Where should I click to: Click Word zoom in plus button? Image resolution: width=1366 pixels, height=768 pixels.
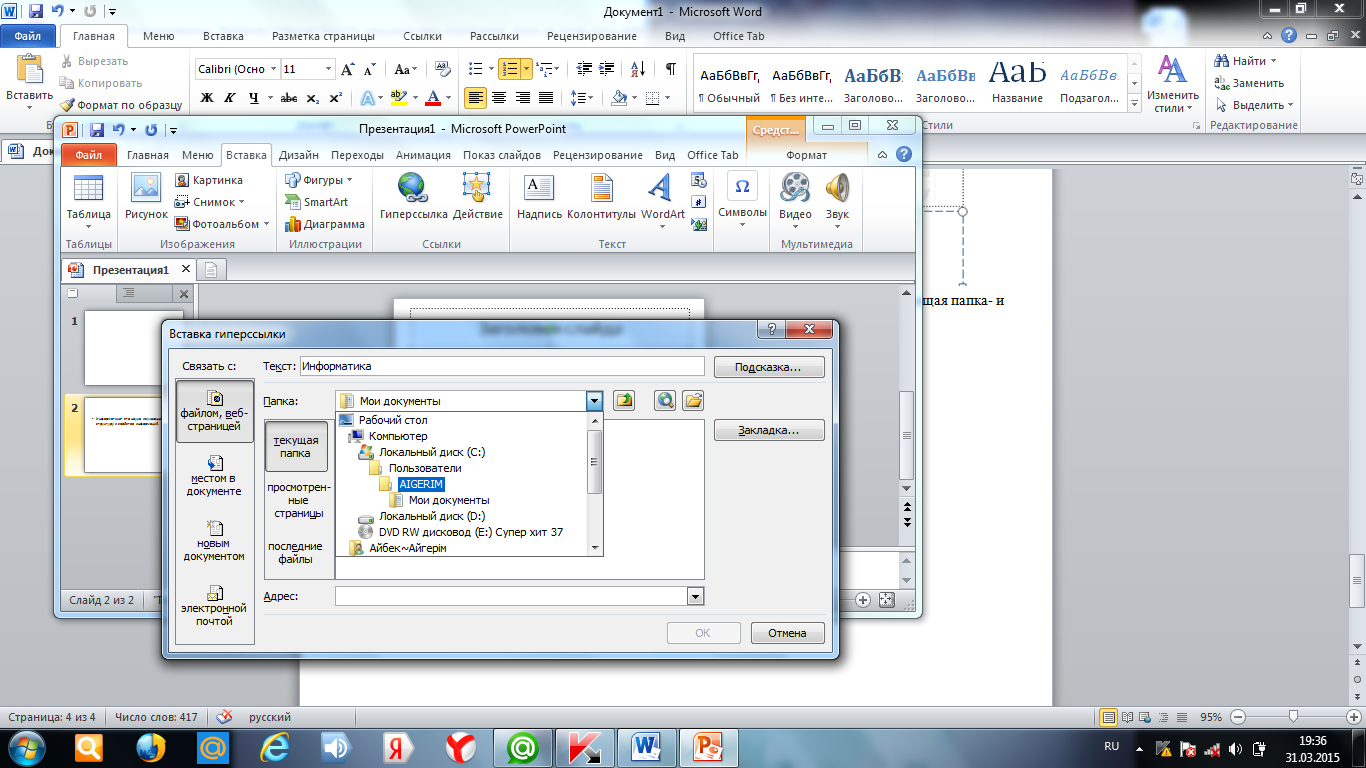point(1352,717)
